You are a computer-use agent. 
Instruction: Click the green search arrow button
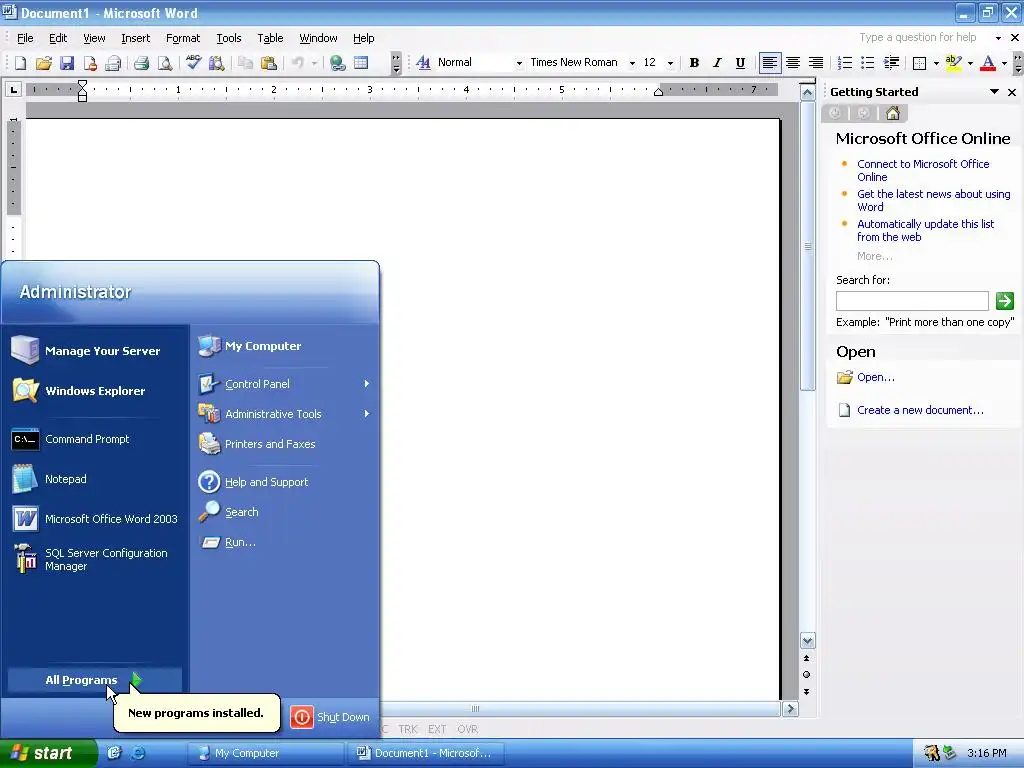tap(1004, 300)
